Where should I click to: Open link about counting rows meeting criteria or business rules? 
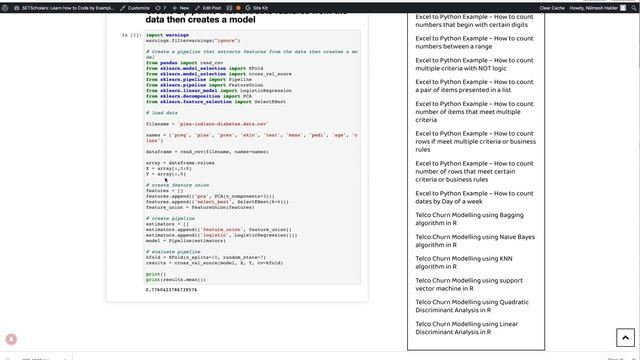point(476,142)
